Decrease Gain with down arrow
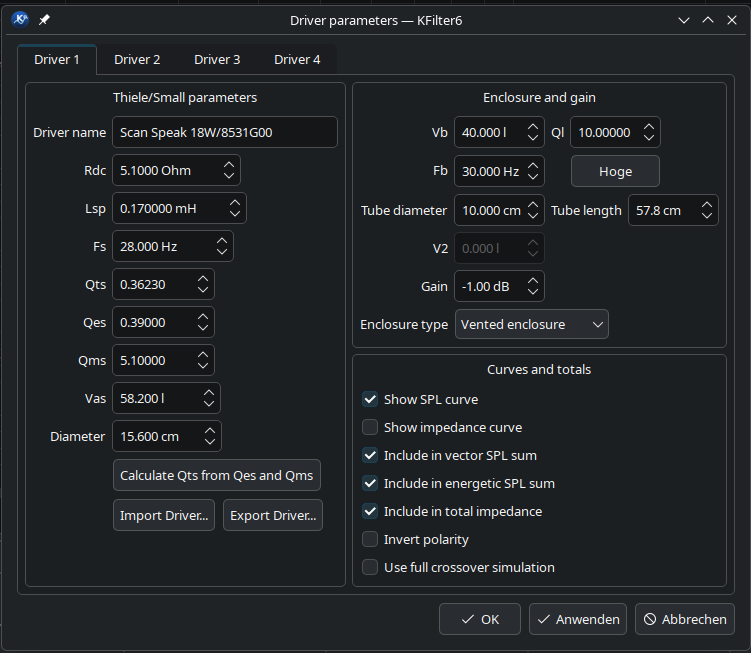The image size is (751, 653). point(533,292)
